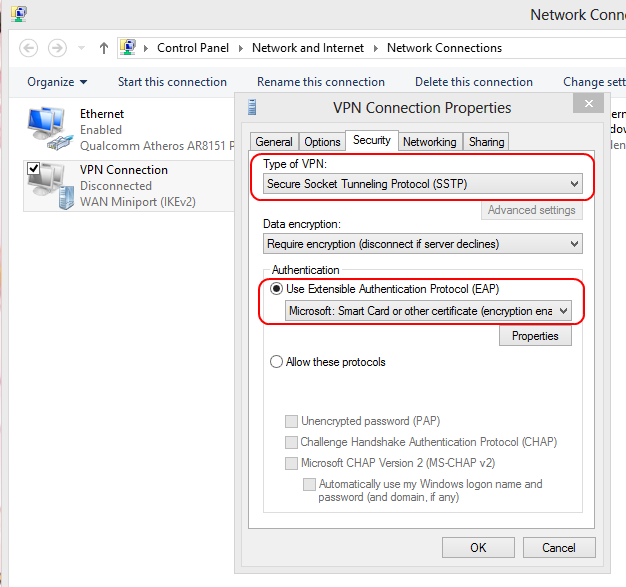Click the up directory arrow
This screenshot has height=587, width=626.
[x=104, y=48]
